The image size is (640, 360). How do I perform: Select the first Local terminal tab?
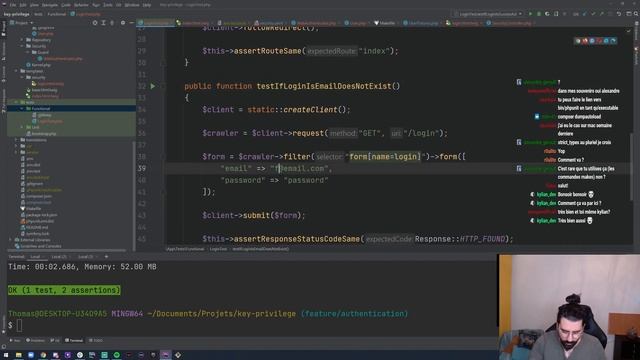coord(36,257)
